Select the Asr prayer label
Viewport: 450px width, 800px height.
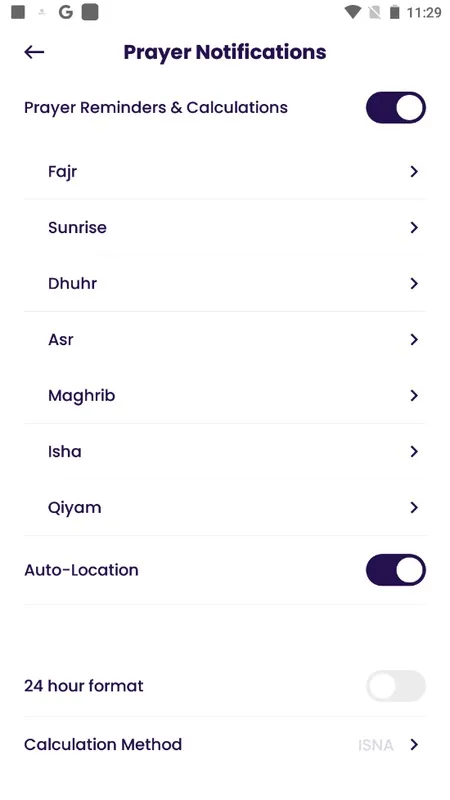61,340
